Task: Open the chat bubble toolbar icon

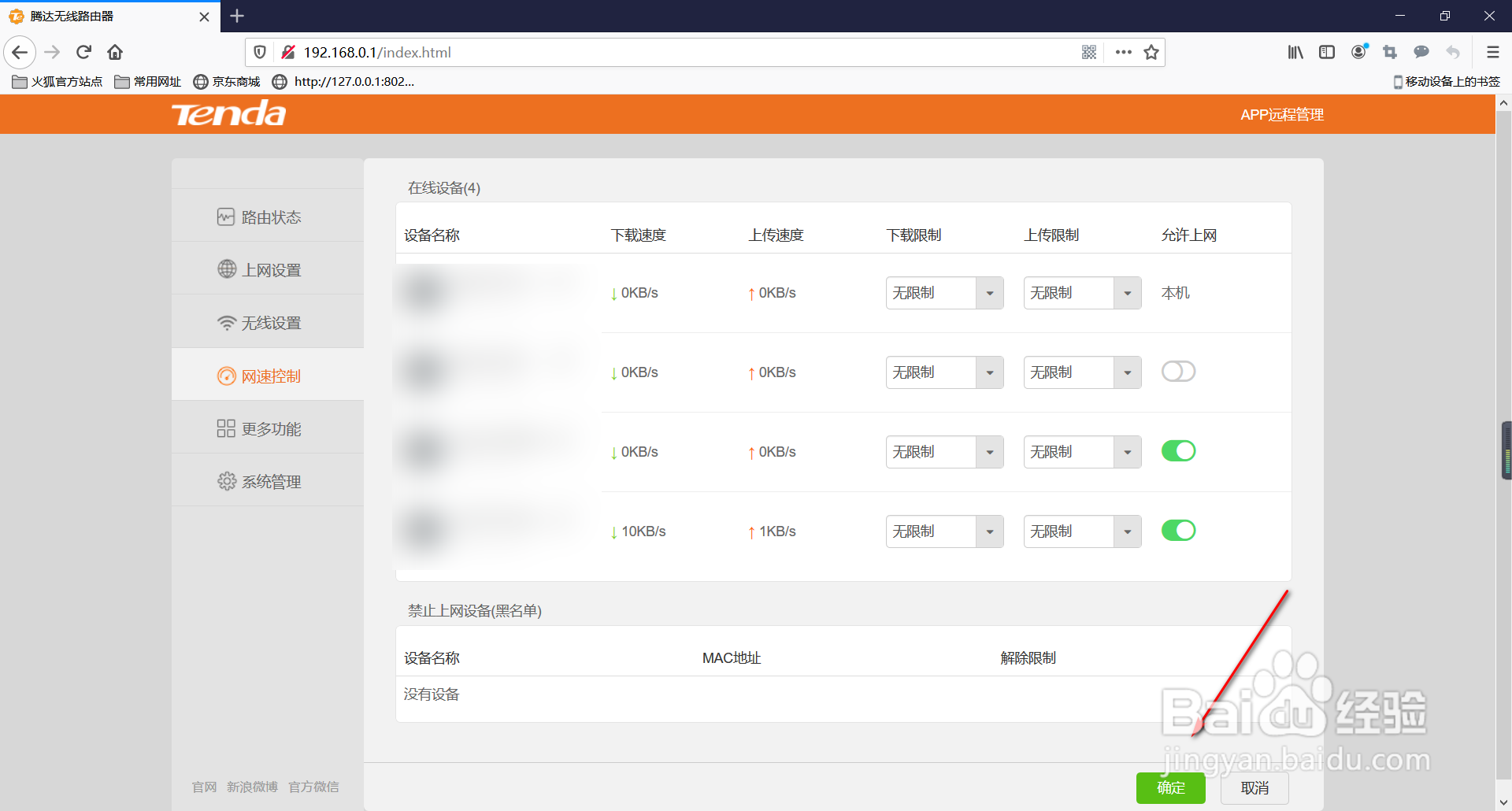Action: click(x=1421, y=53)
